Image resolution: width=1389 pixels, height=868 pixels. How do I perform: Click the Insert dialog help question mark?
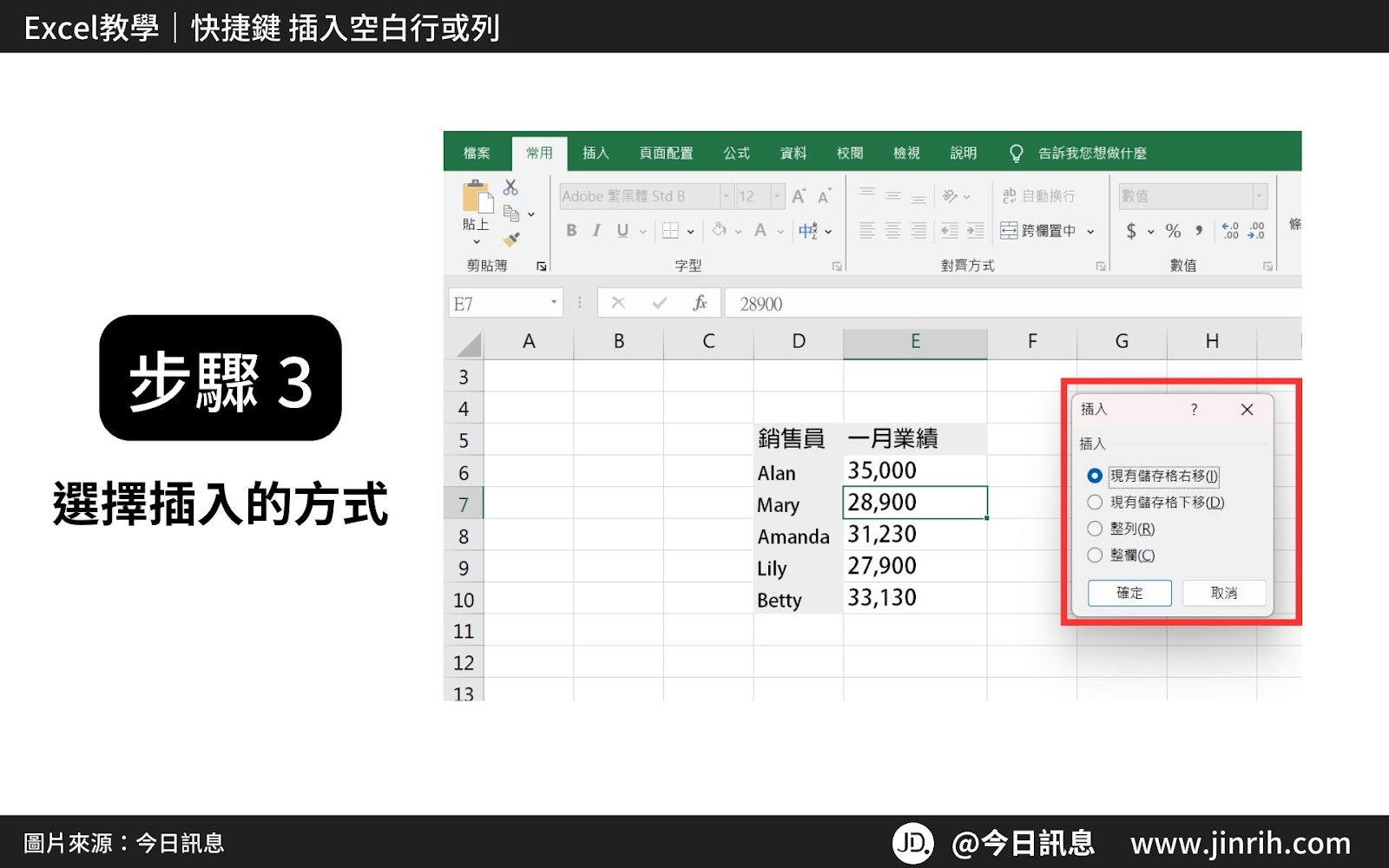tap(1194, 410)
